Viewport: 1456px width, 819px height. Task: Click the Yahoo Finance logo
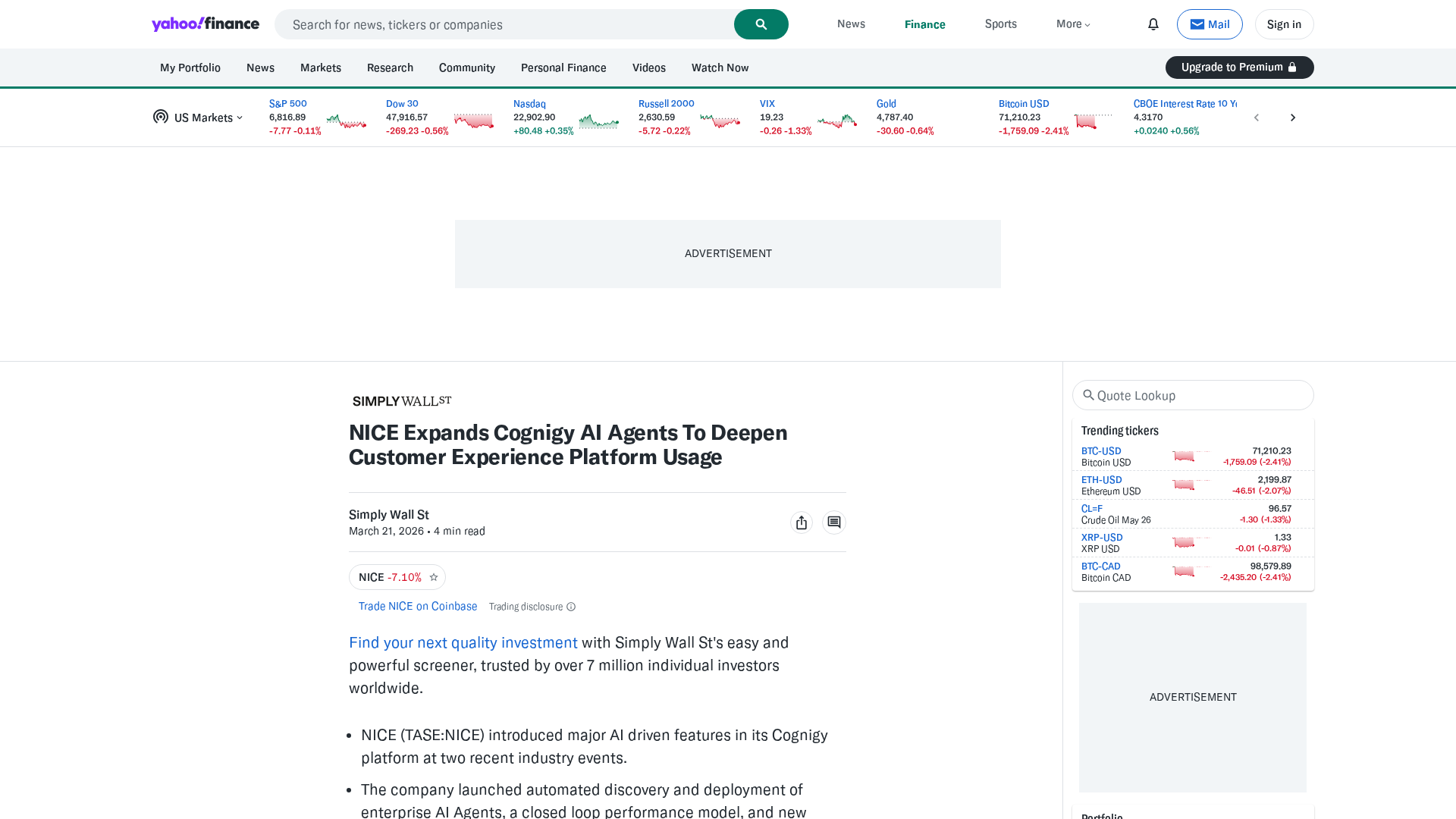point(206,24)
